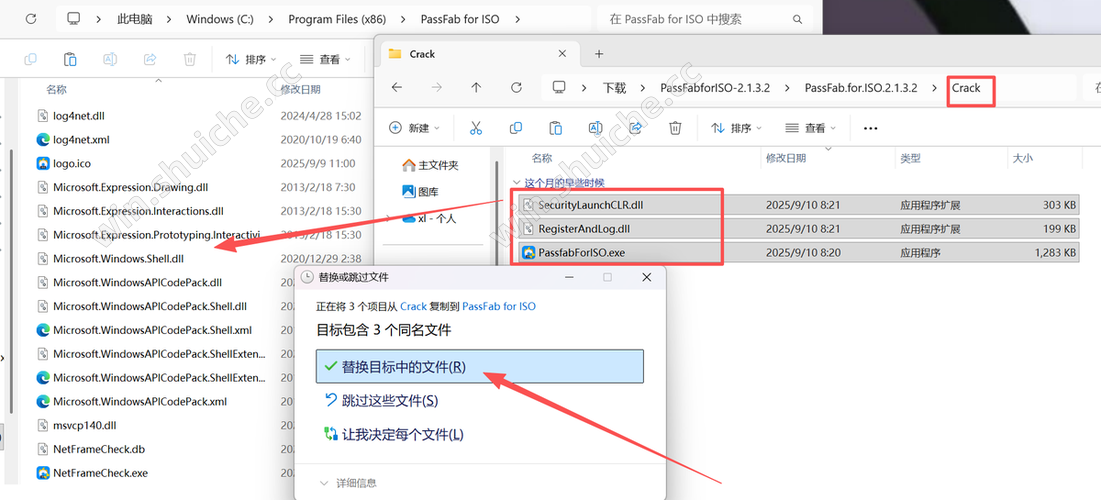
Task: Open 查看 dropdown in Crack window
Action: coord(810,128)
